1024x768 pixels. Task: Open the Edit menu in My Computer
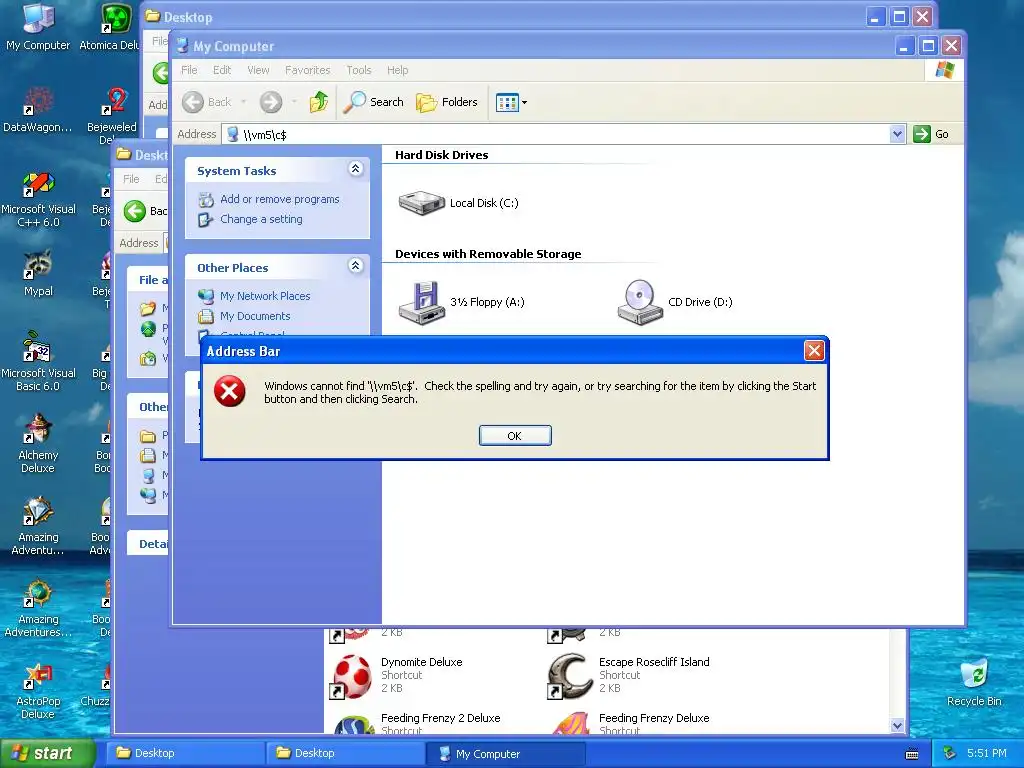(x=222, y=70)
